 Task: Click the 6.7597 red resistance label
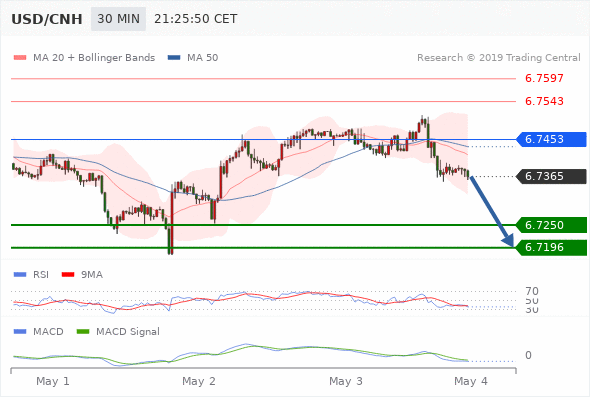544,78
